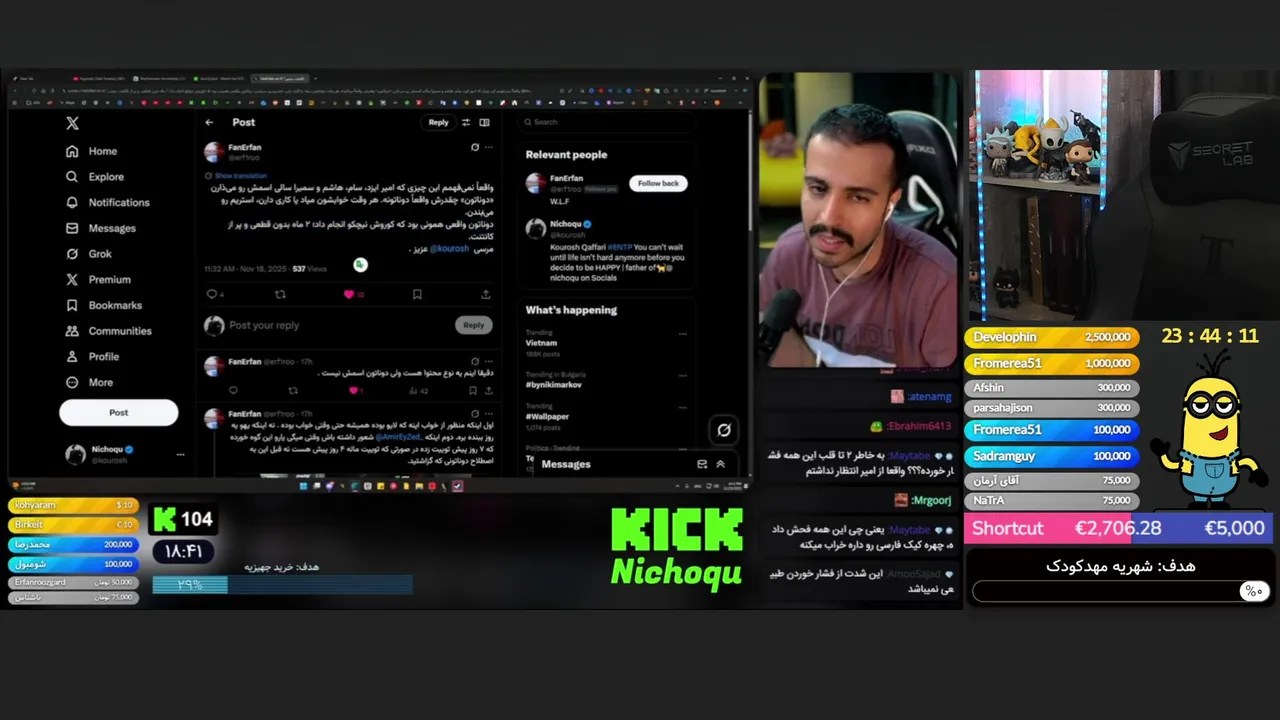
Task: Click the X logo in sidebar
Action: click(72, 123)
